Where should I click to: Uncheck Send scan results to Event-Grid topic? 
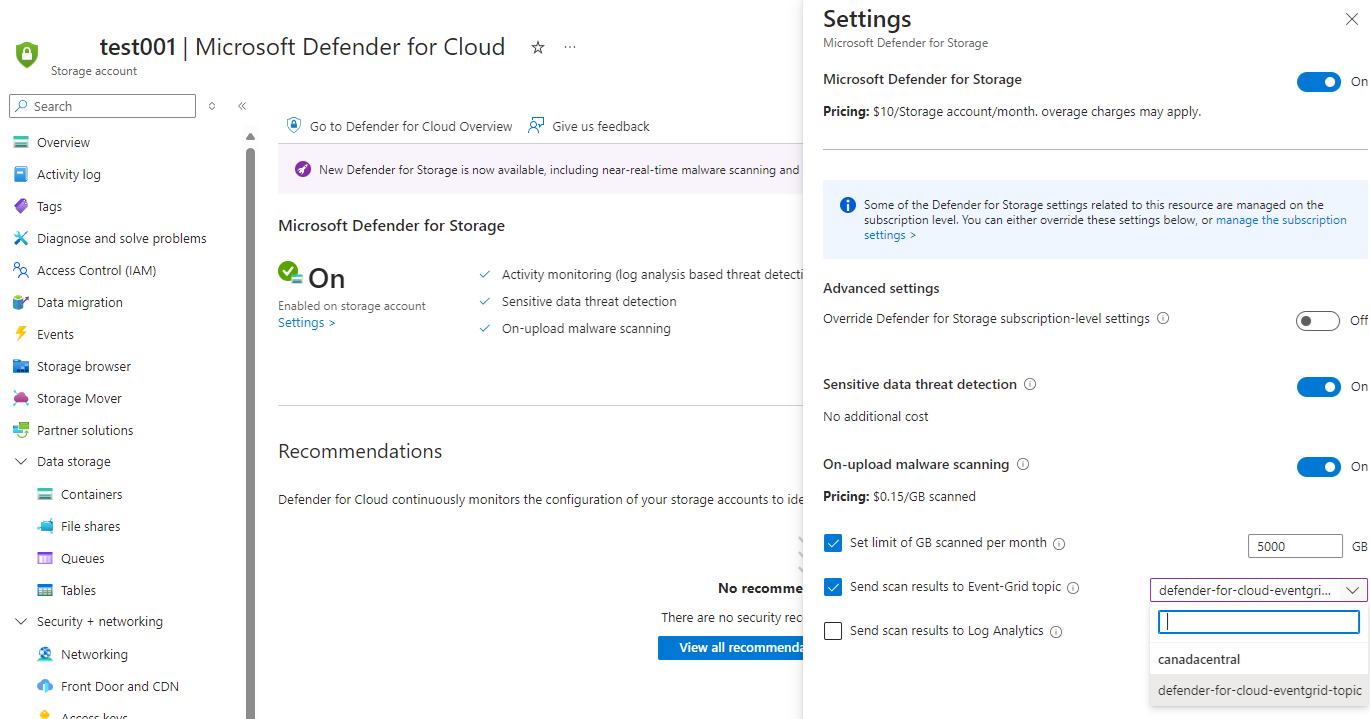[833, 587]
